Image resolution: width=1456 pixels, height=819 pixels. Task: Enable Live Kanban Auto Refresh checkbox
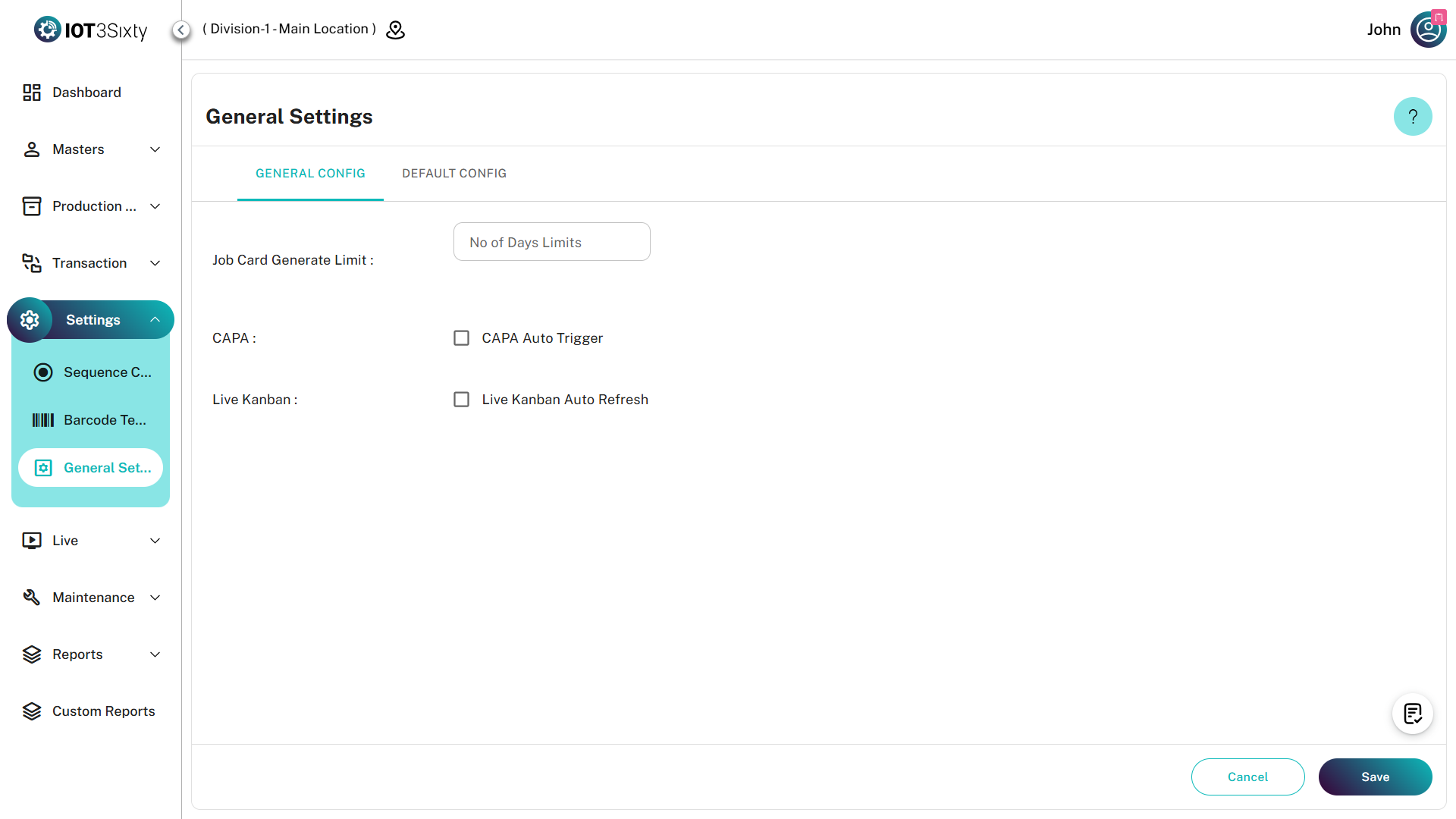(x=461, y=400)
